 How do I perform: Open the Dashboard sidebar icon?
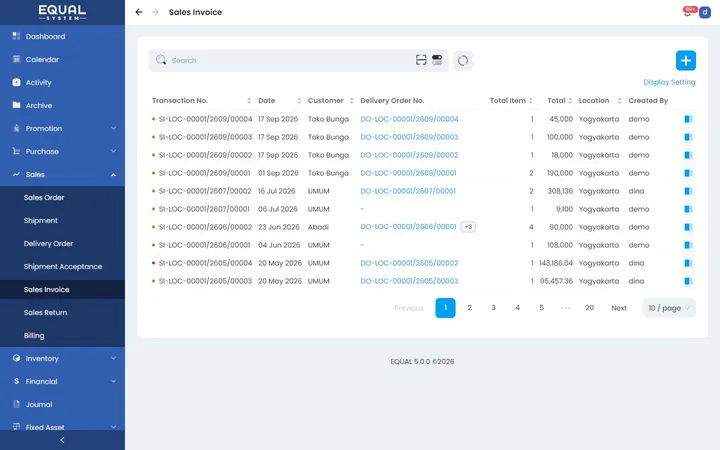click(17, 36)
